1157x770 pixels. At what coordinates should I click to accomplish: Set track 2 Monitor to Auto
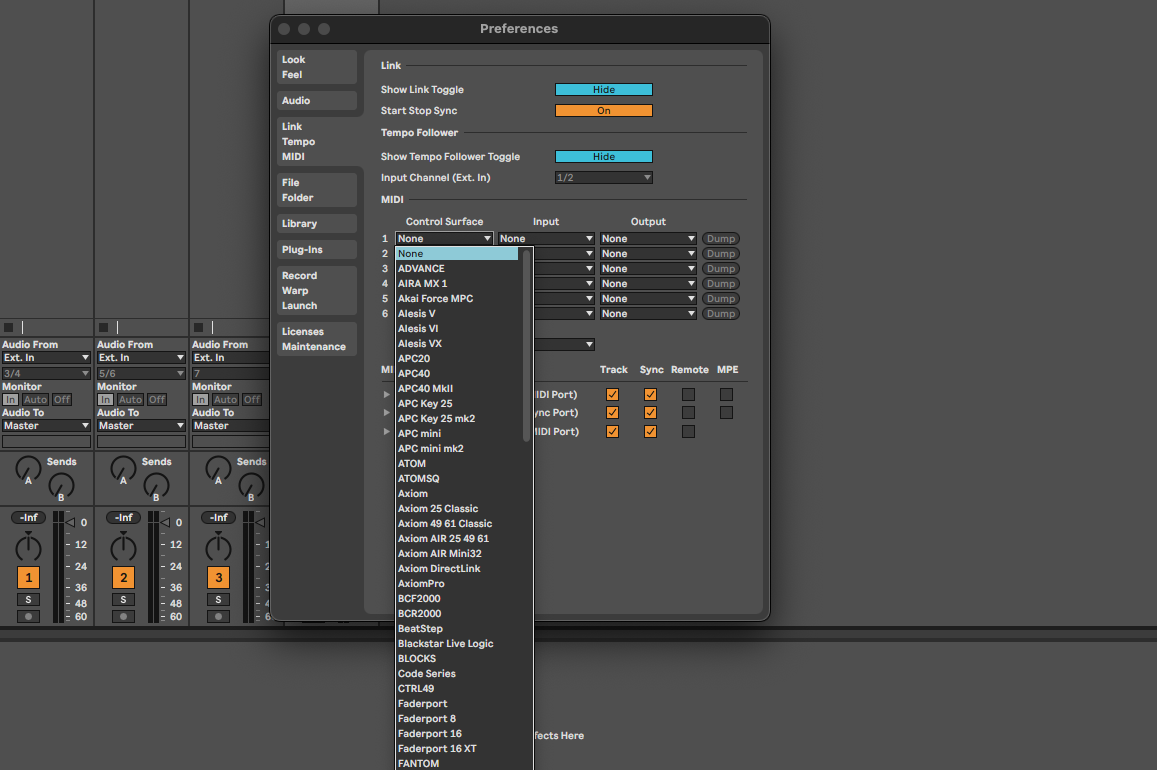tap(131, 400)
